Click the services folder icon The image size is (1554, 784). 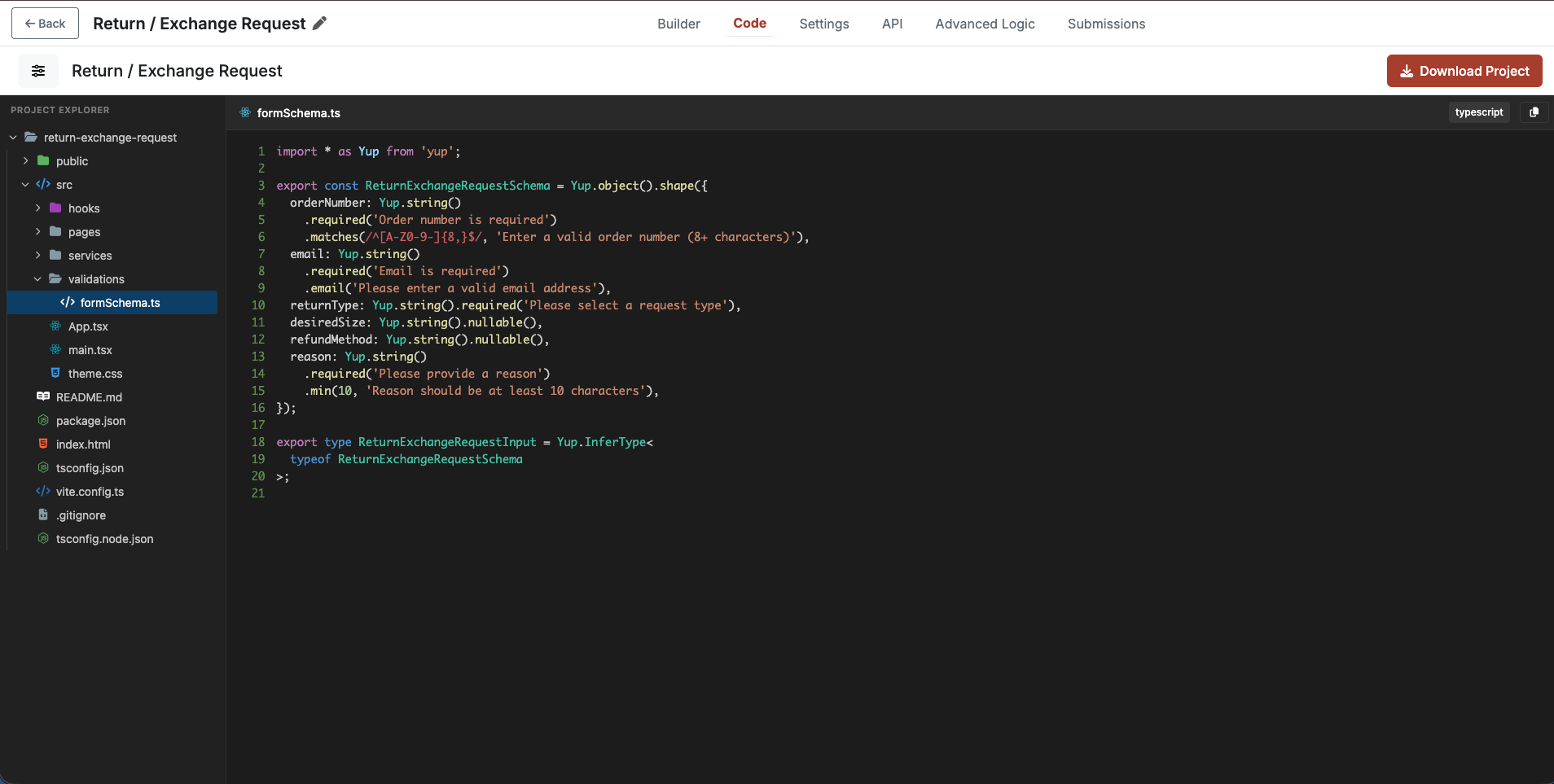click(55, 255)
